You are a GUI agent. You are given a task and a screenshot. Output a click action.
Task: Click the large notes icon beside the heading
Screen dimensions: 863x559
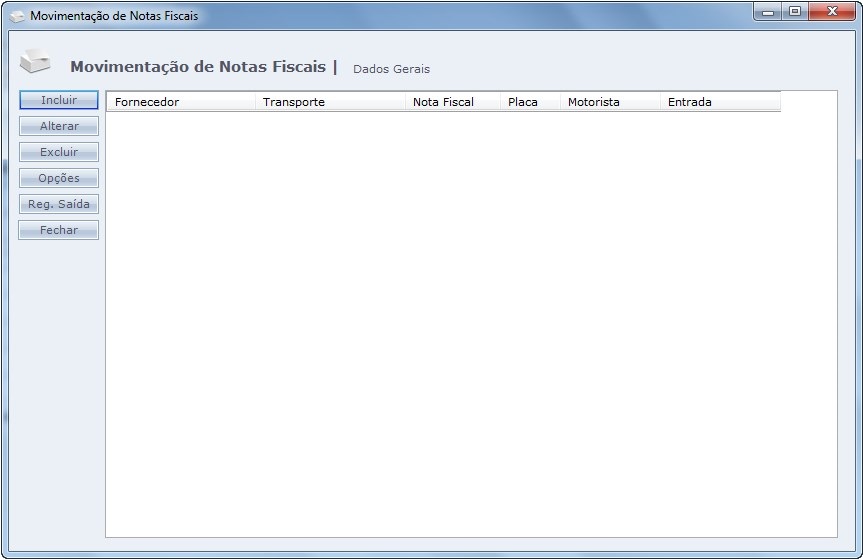point(35,61)
